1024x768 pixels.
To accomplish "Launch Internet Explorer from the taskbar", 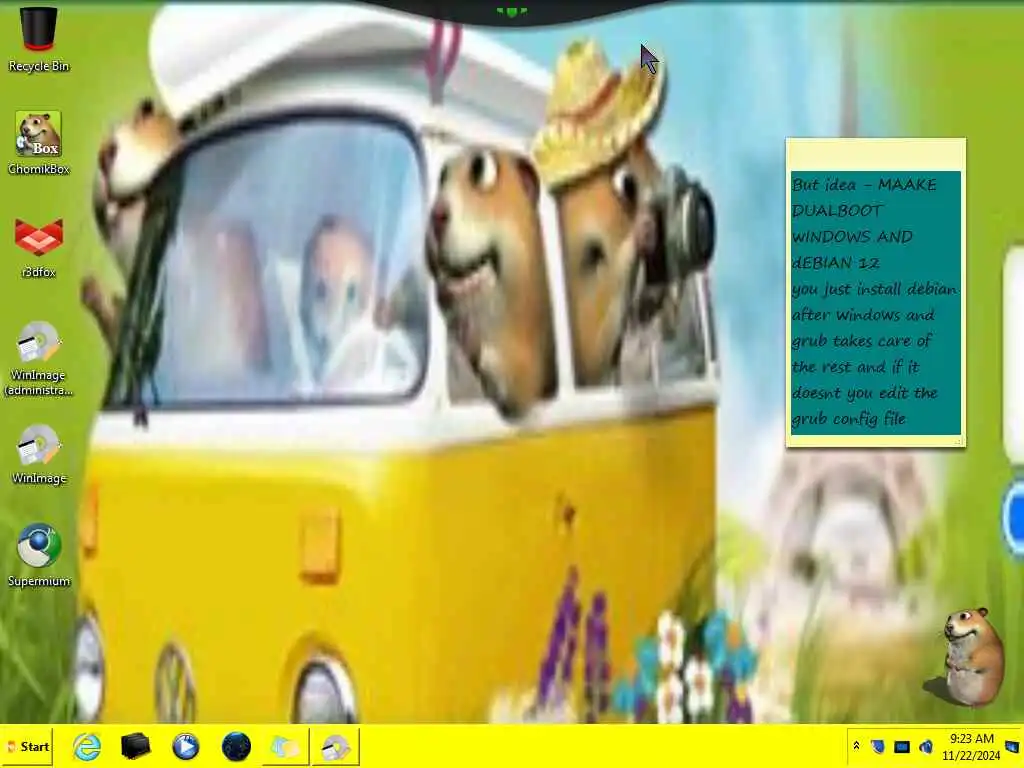I will (87, 746).
